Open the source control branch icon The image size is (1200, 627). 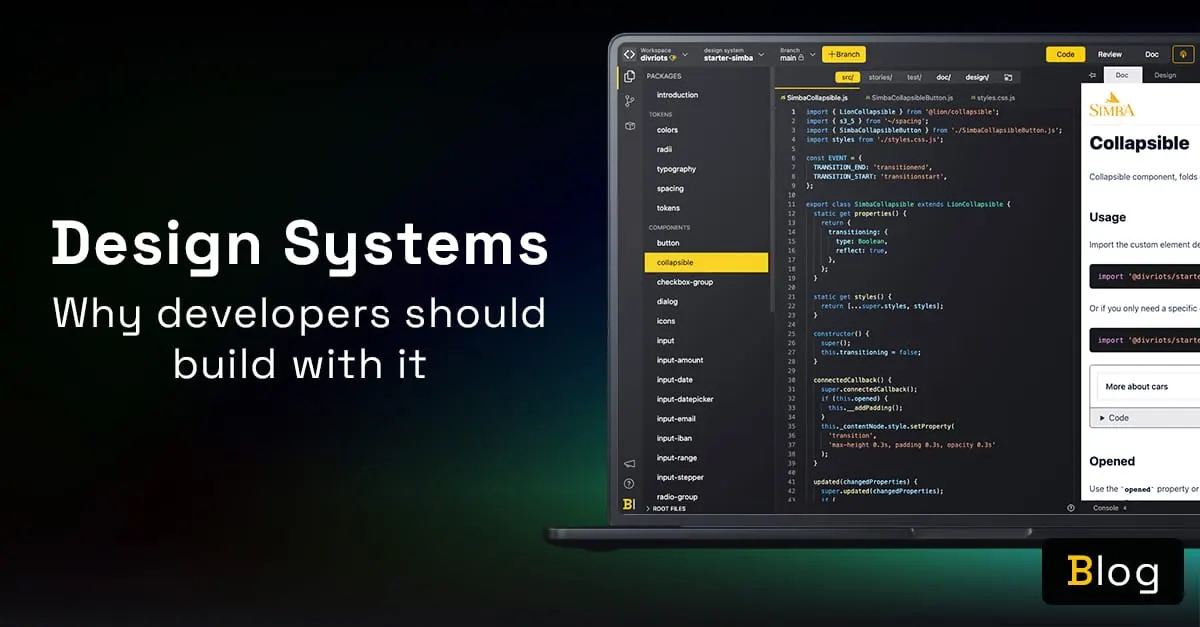click(629, 101)
